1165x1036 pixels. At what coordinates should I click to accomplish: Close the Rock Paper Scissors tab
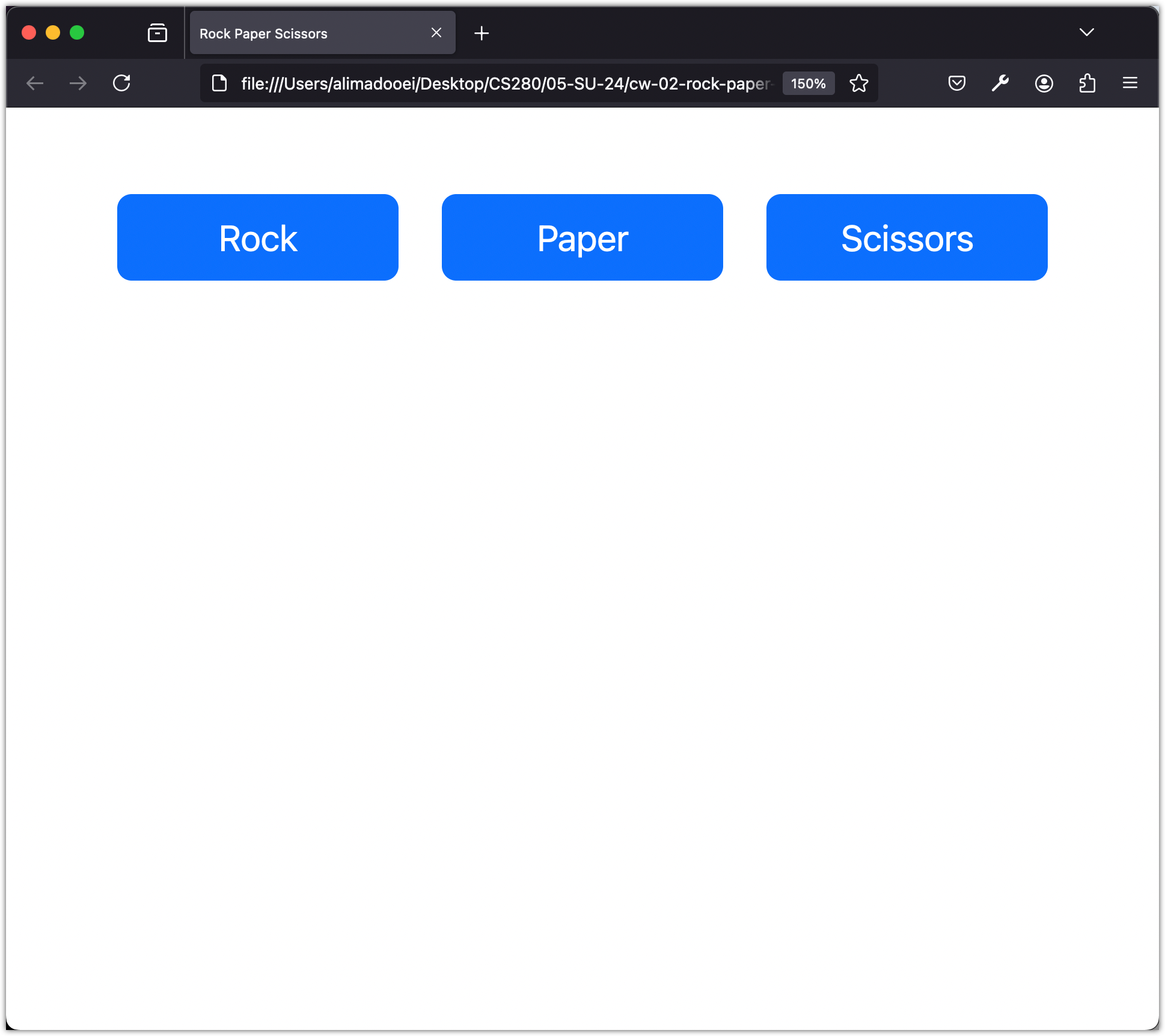tap(436, 32)
